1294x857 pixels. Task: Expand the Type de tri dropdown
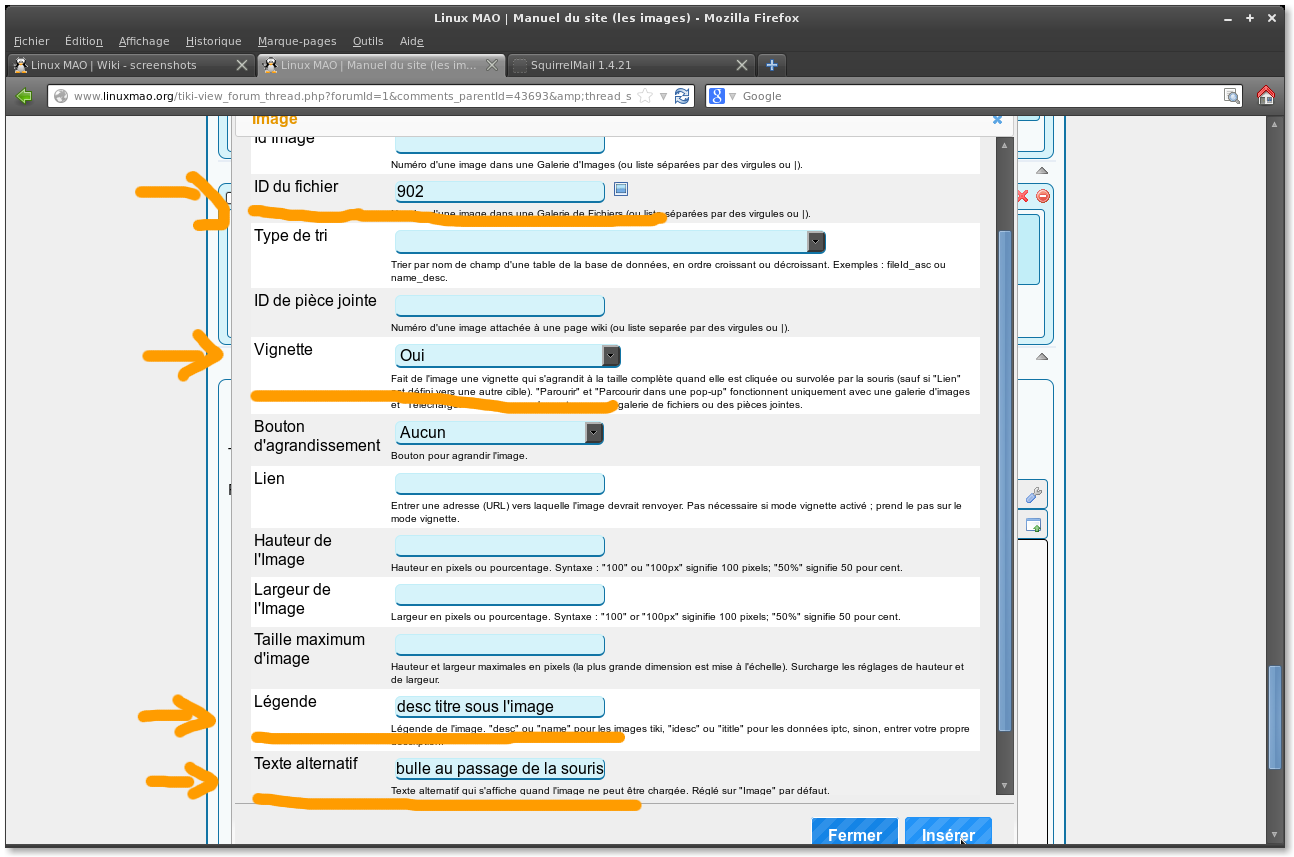pyautogui.click(x=816, y=241)
